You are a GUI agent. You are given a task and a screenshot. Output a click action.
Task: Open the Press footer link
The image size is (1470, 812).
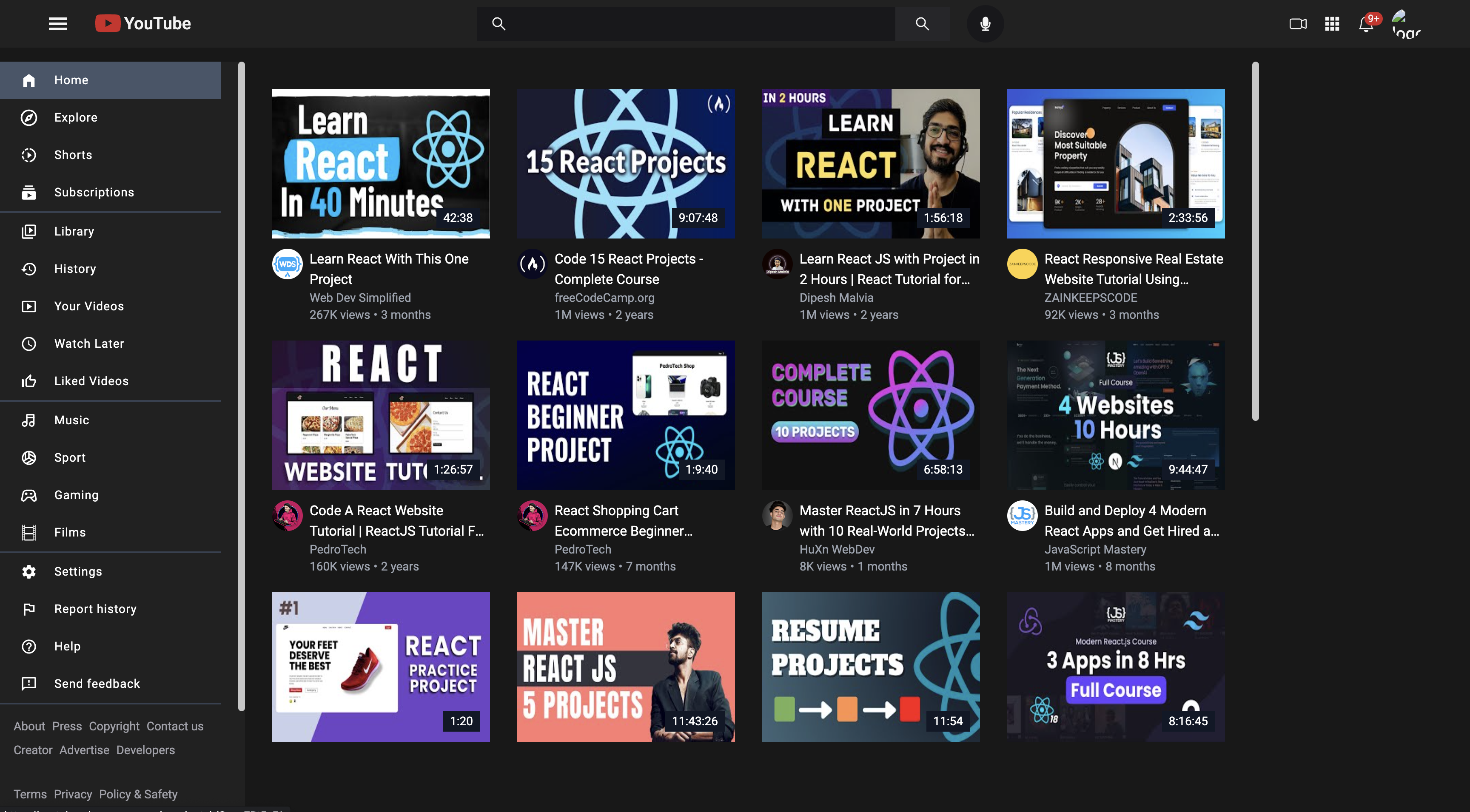[67, 727]
